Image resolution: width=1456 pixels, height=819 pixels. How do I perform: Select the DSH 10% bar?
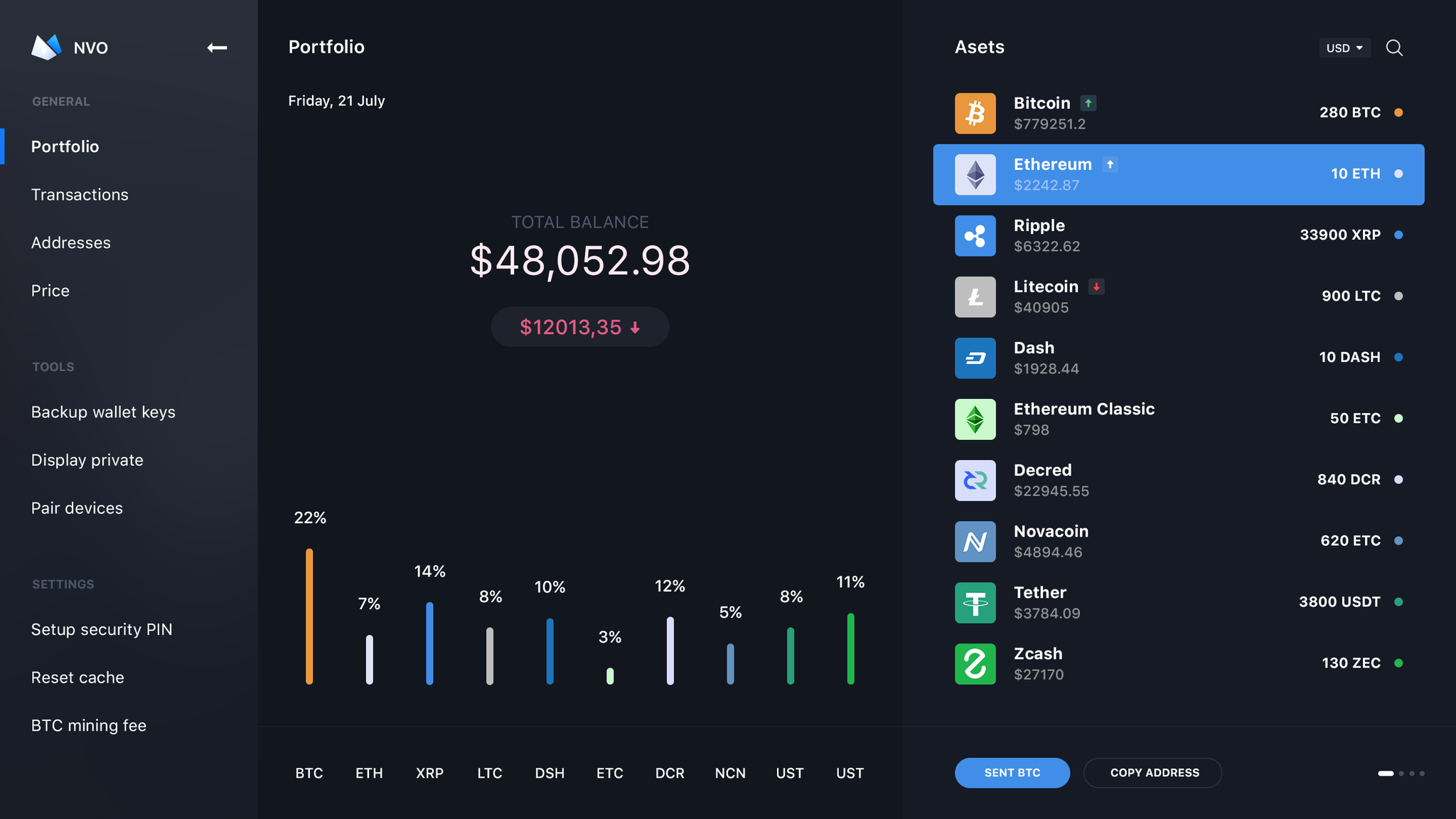pyautogui.click(x=550, y=651)
